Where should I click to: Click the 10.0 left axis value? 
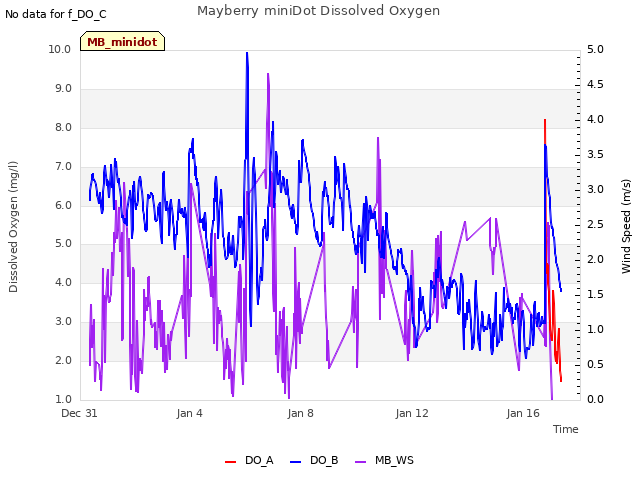[60, 49]
